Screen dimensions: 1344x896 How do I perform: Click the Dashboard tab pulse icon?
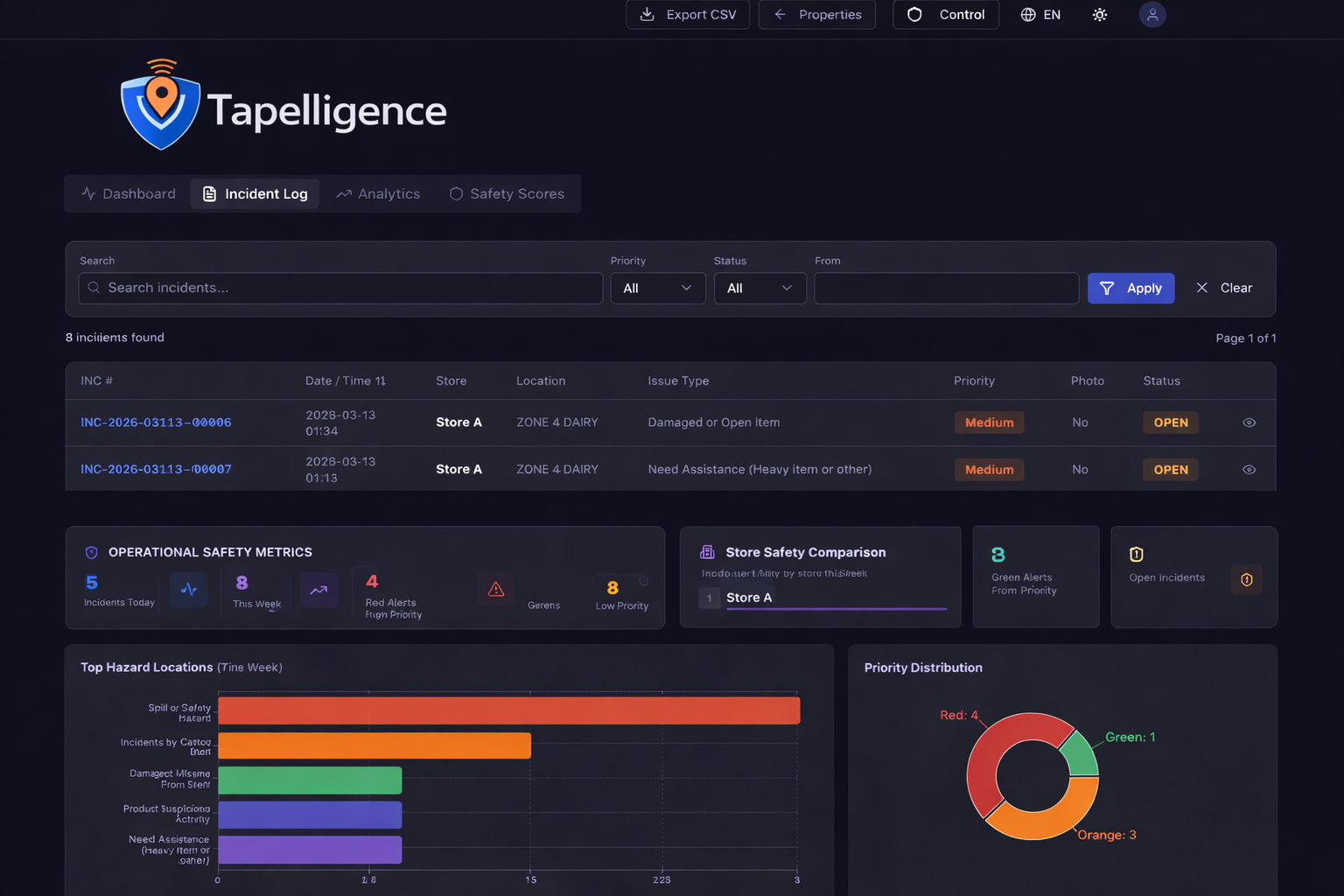(x=88, y=193)
